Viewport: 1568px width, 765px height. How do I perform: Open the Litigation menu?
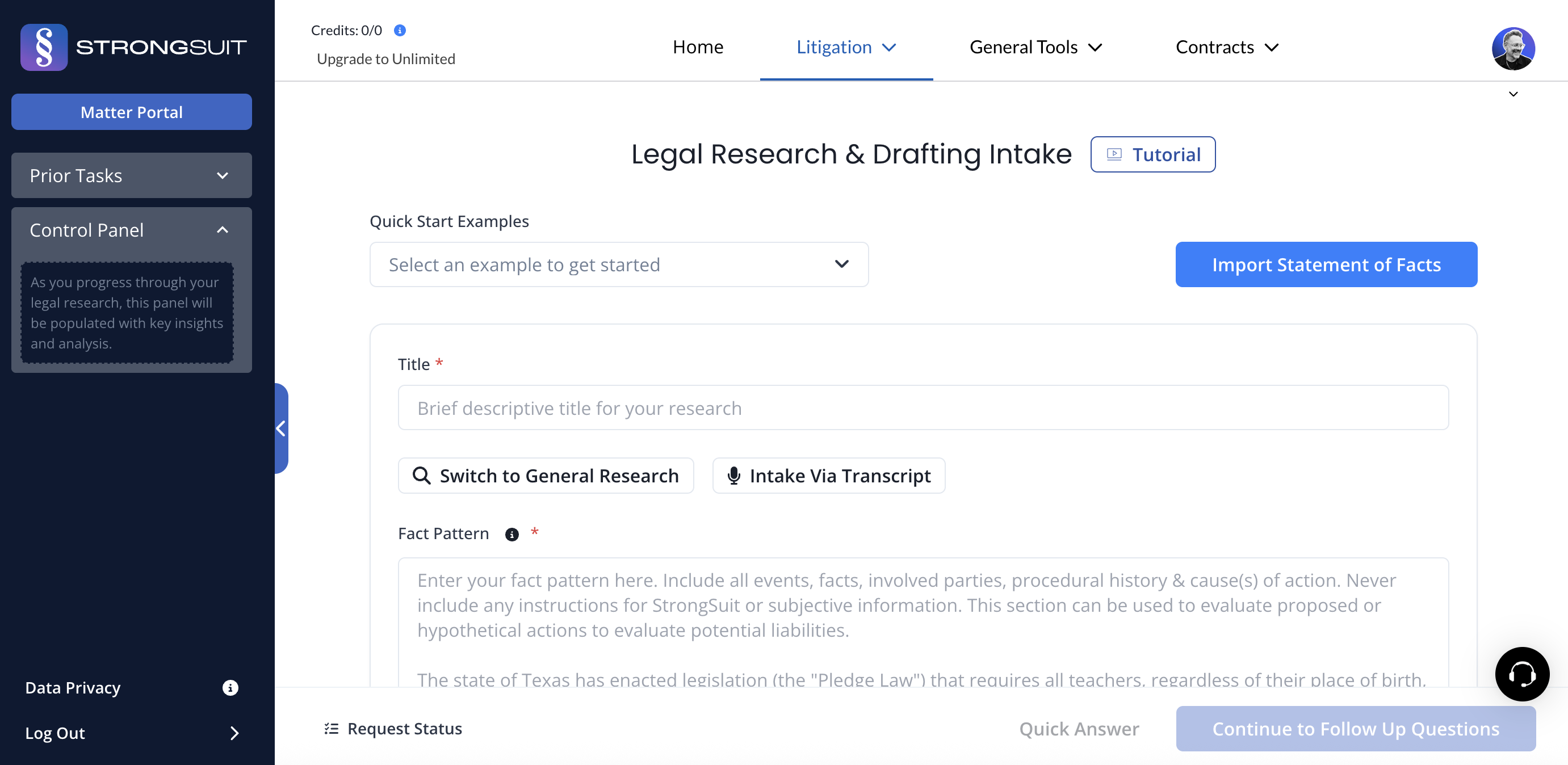(845, 47)
